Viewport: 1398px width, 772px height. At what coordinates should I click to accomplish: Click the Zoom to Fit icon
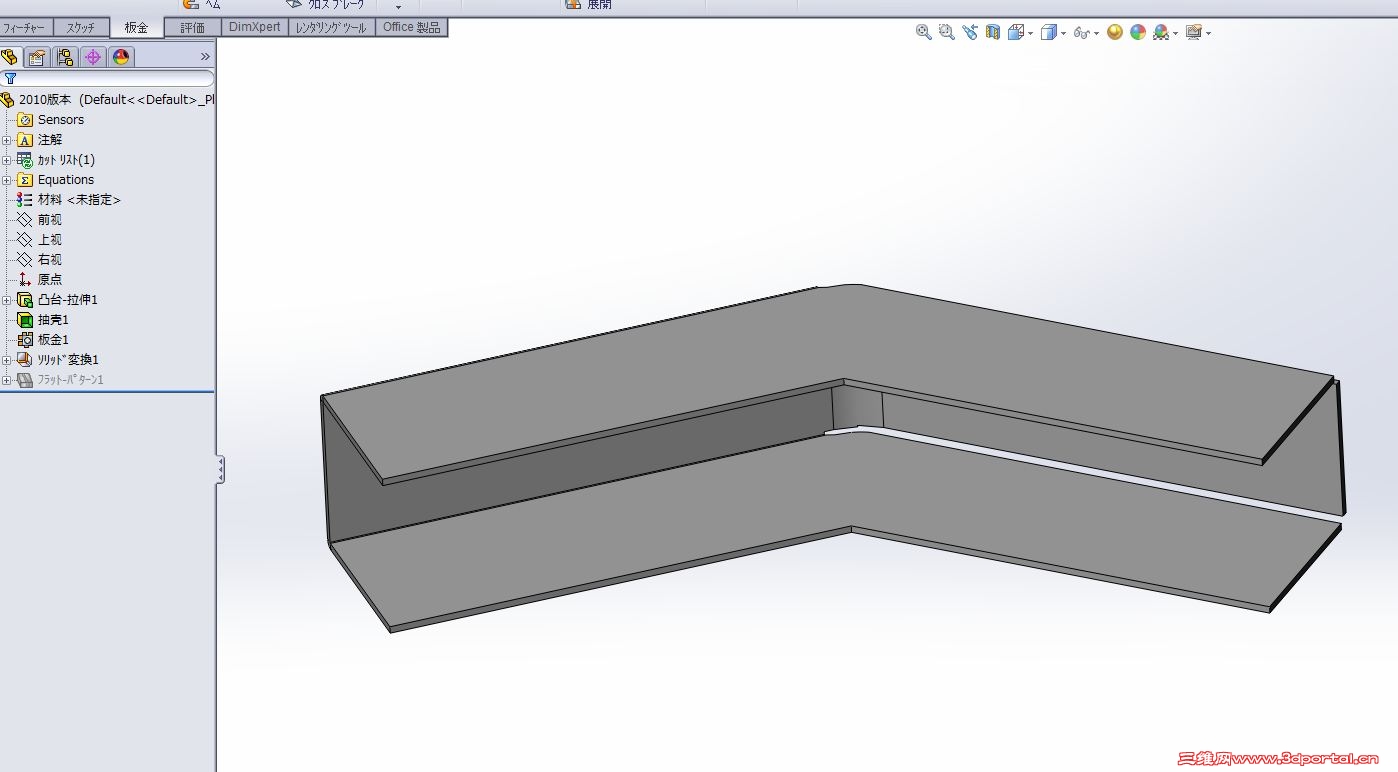tap(923, 32)
